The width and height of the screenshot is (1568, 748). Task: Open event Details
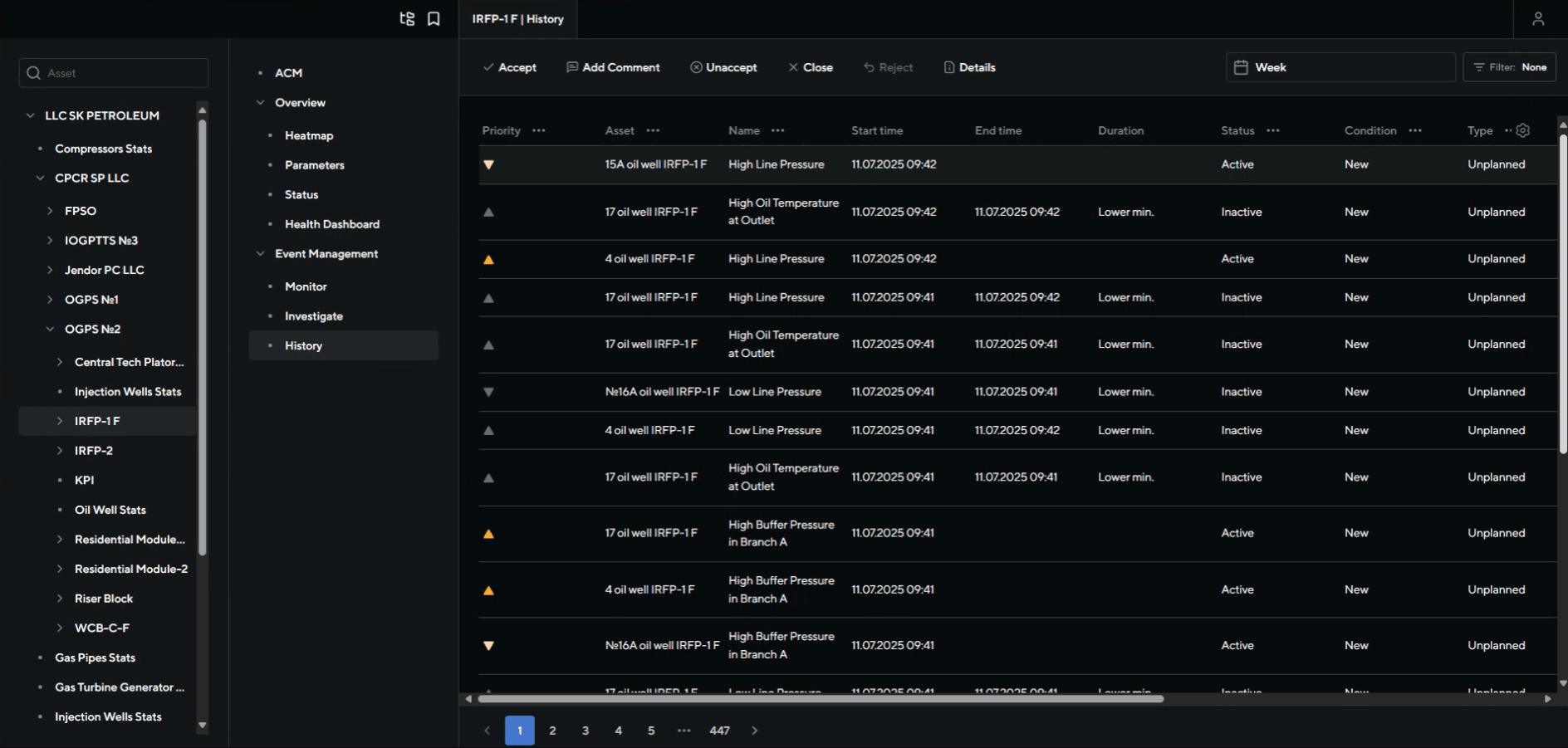point(969,67)
